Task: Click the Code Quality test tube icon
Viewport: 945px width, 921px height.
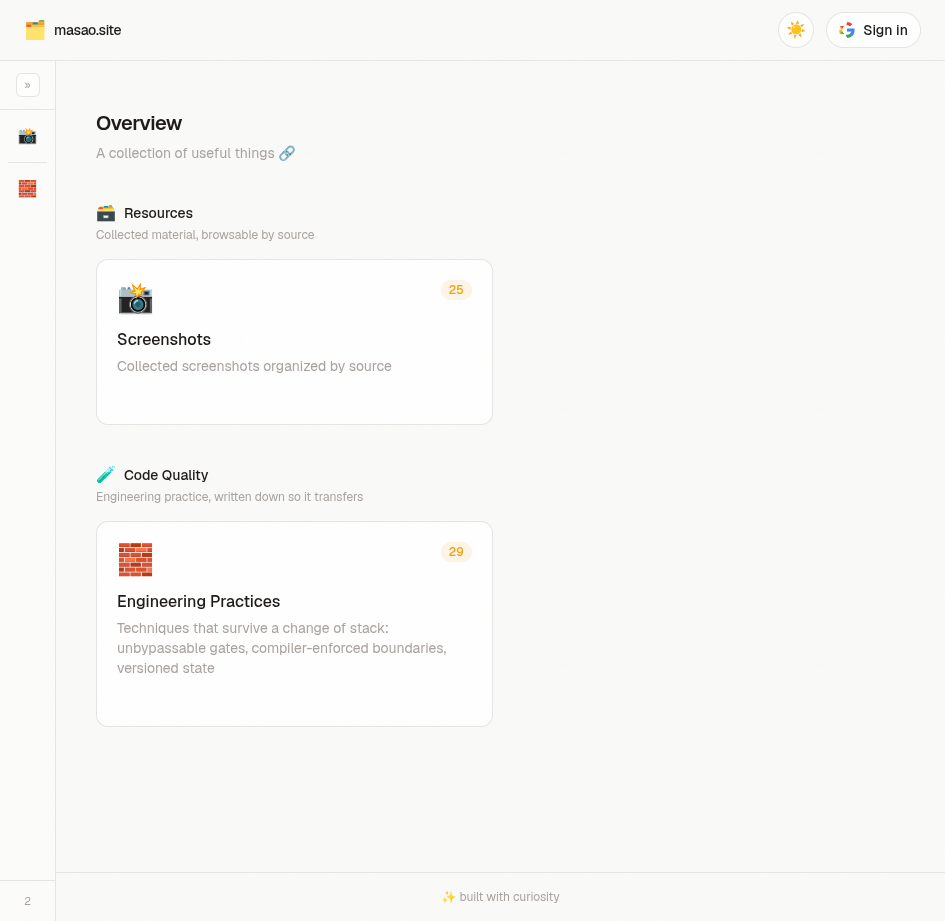Action: point(105,475)
